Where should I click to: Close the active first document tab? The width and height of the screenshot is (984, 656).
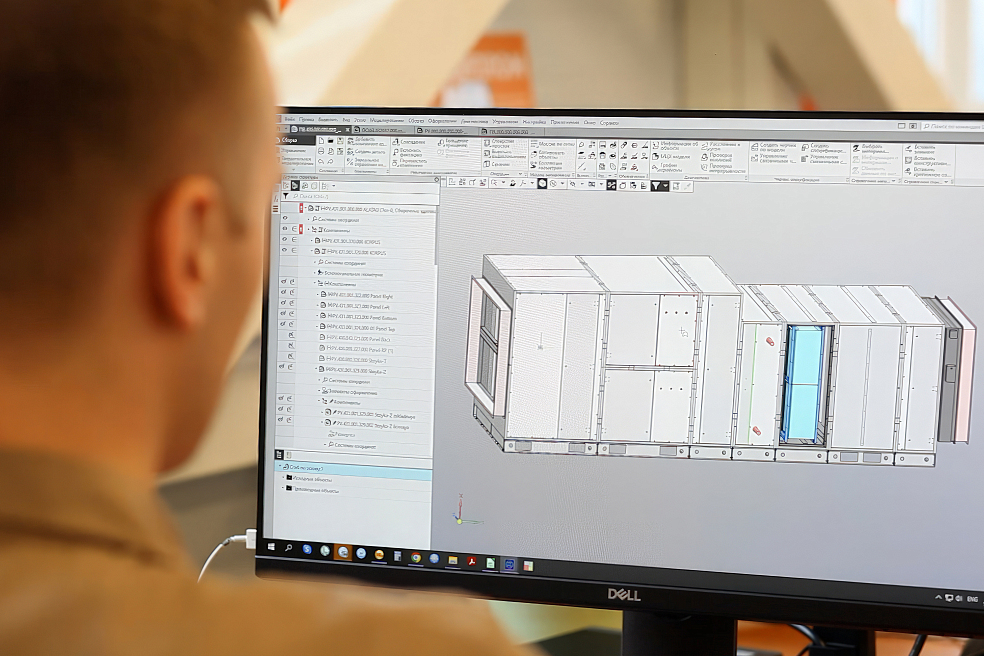click(x=348, y=130)
